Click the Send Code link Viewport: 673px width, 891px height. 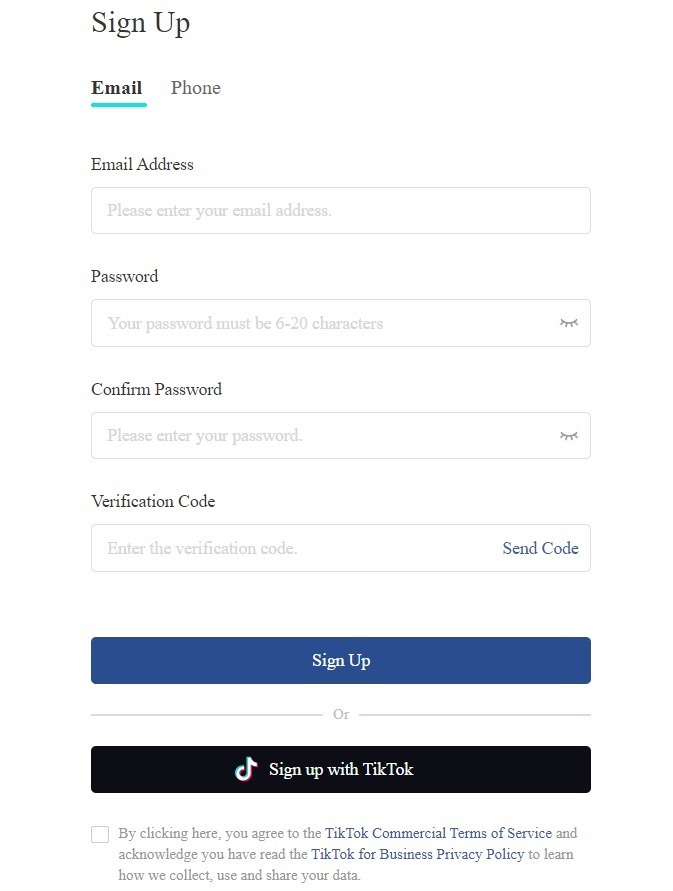pos(540,548)
